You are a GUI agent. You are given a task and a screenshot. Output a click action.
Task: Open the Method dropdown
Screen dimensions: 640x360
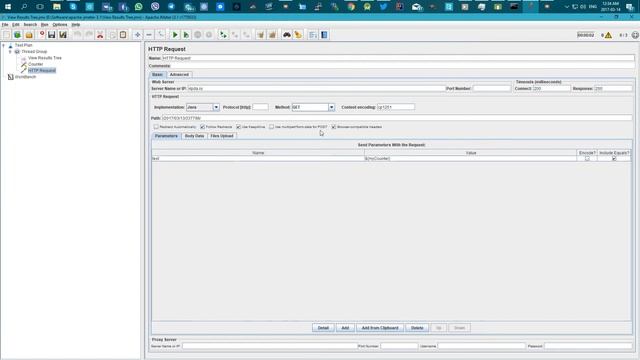click(331, 107)
